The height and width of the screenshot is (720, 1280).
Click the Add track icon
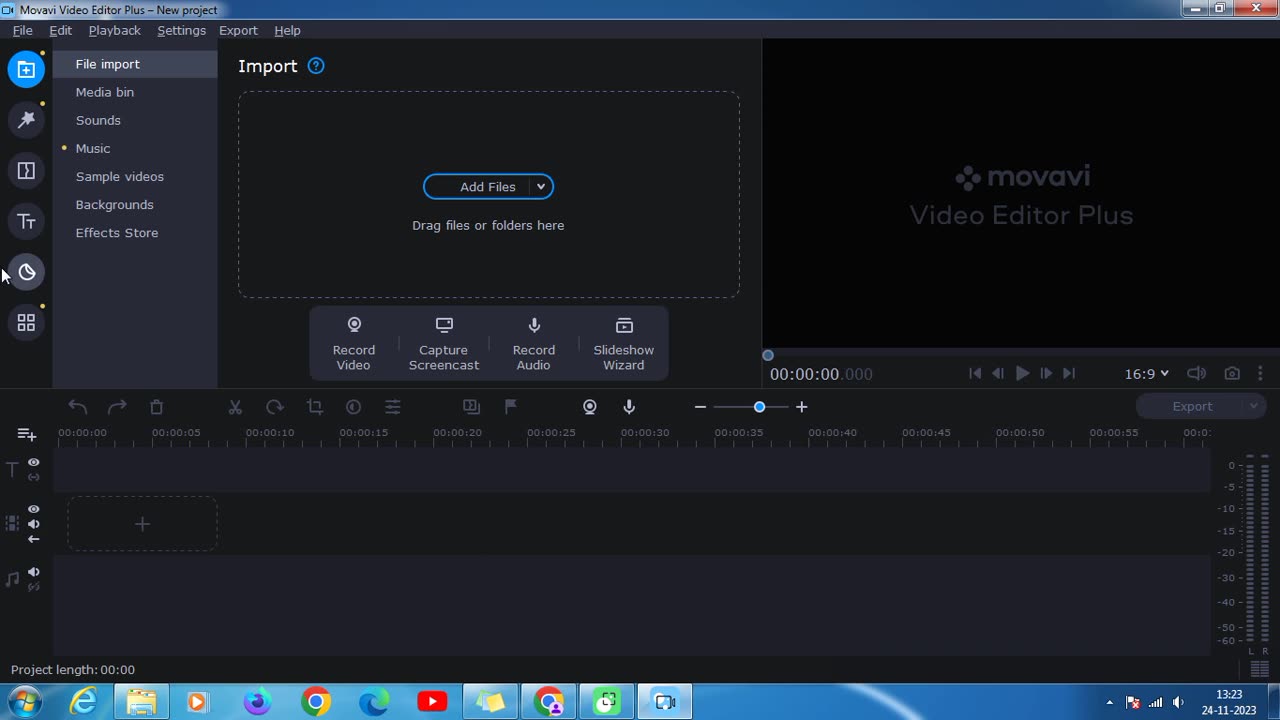[27, 434]
